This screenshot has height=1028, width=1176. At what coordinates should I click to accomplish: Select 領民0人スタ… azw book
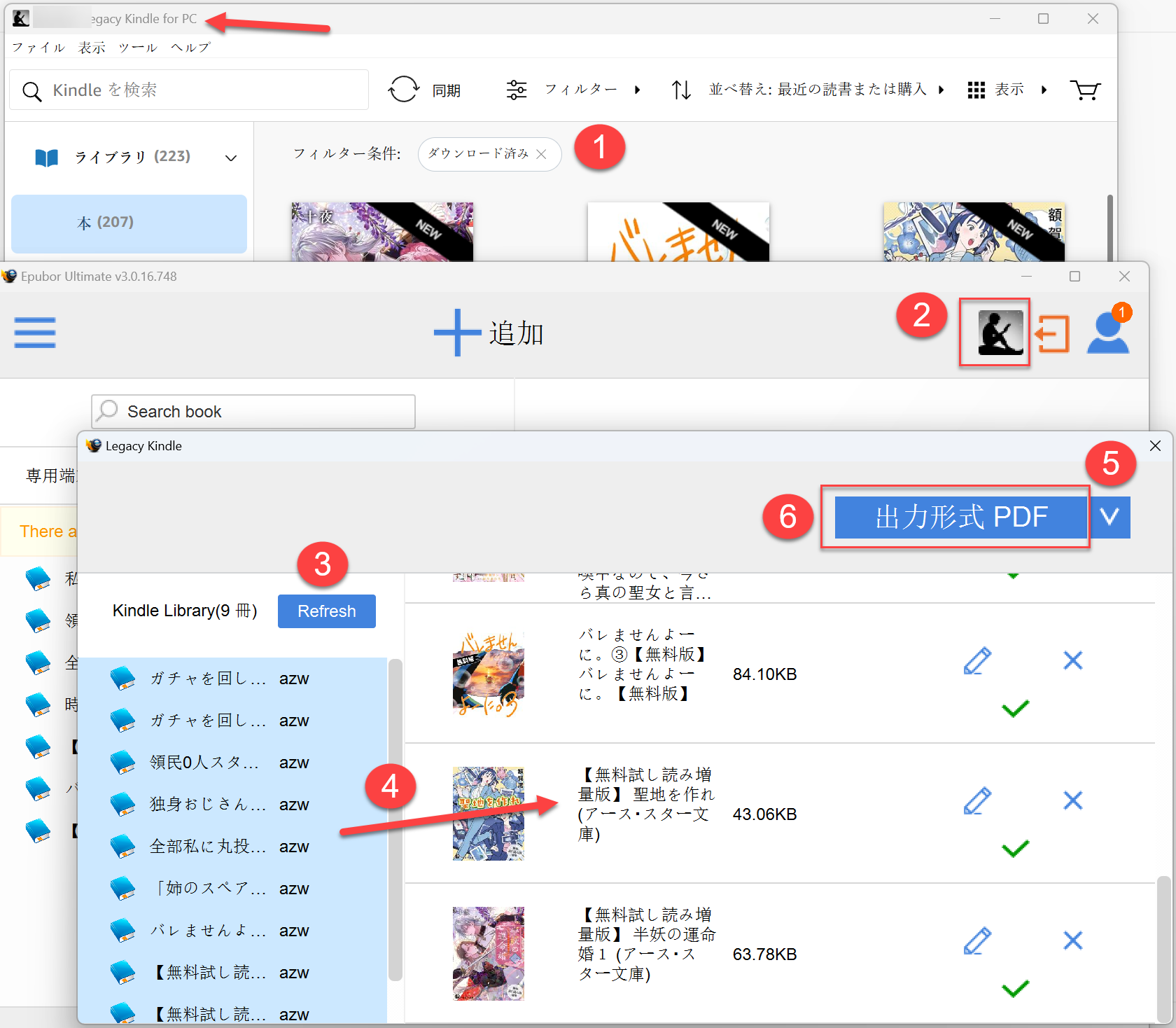(x=232, y=763)
